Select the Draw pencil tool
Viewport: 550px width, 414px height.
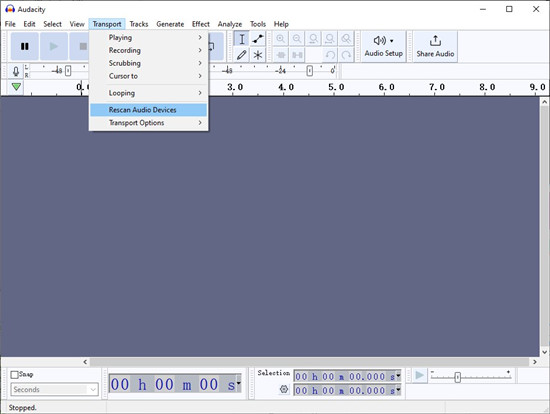click(242, 55)
